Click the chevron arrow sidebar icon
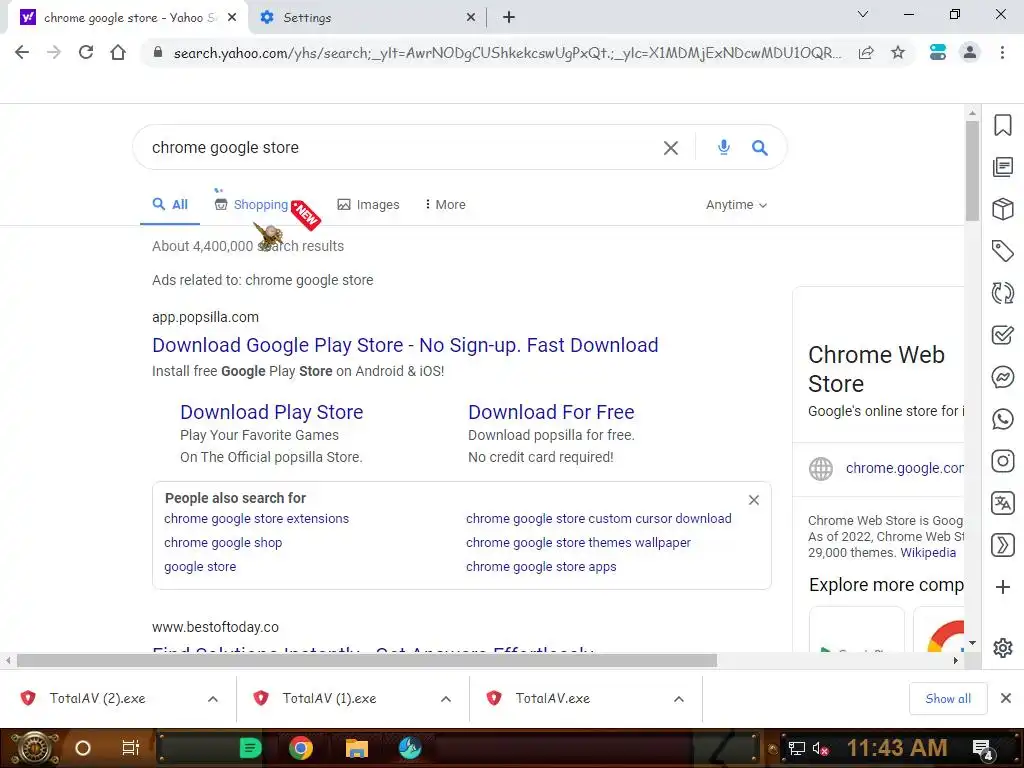This screenshot has height=768, width=1024. (1002, 545)
